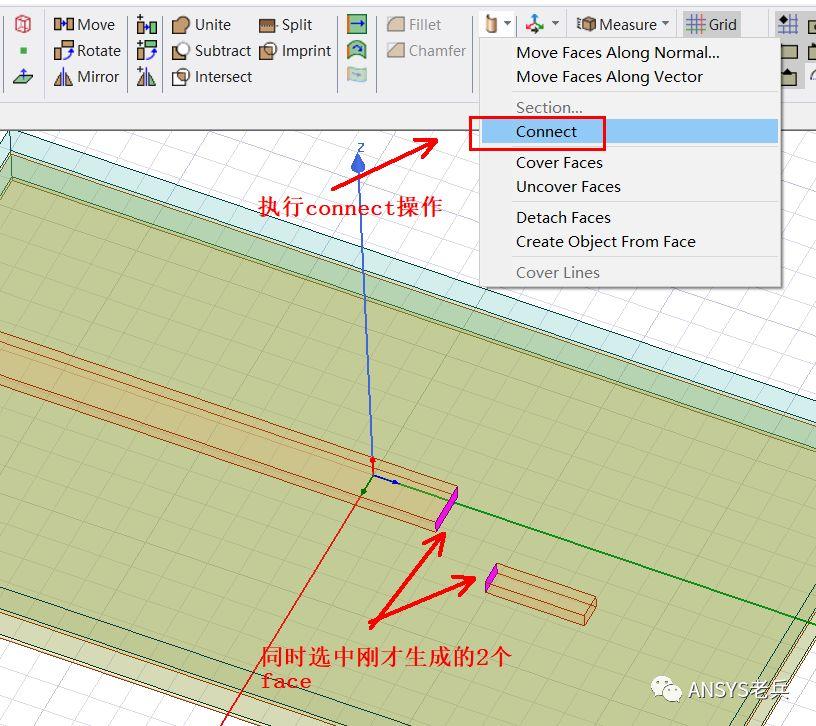Click the Chamfer button
Image resolution: width=816 pixels, height=726 pixels.
tap(427, 50)
